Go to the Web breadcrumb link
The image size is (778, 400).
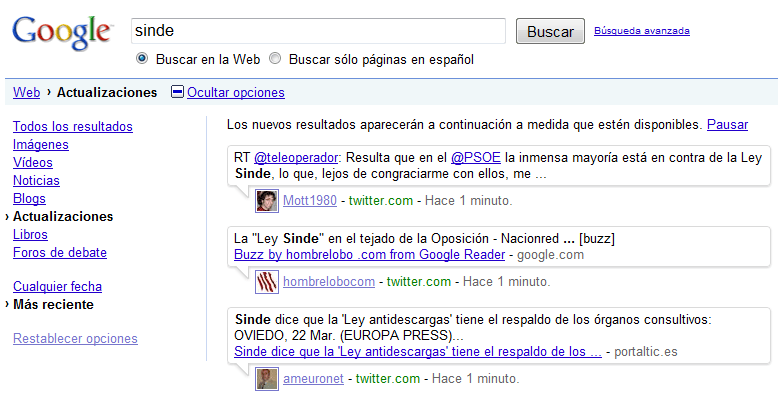(26, 92)
